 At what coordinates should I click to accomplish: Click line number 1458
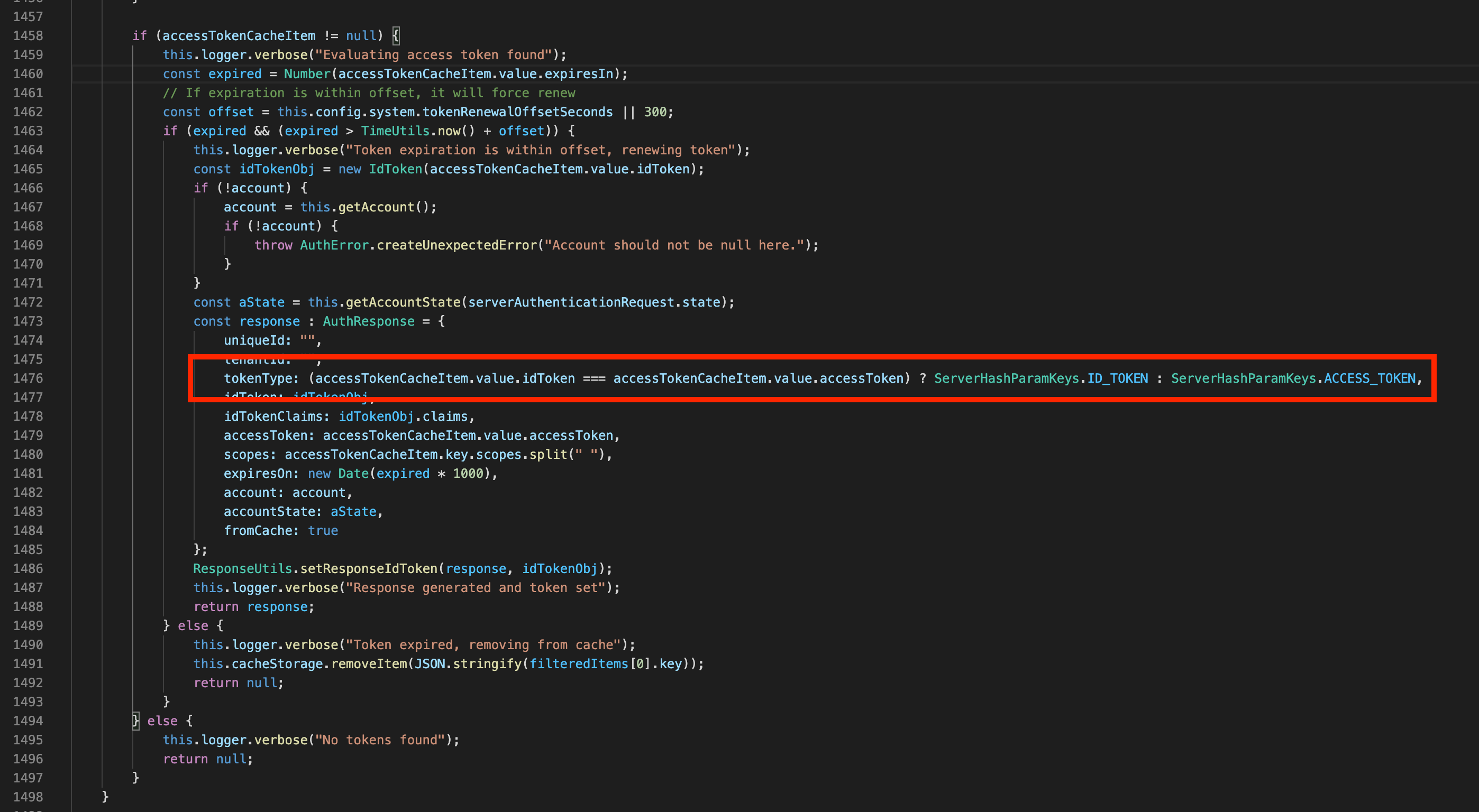click(29, 35)
